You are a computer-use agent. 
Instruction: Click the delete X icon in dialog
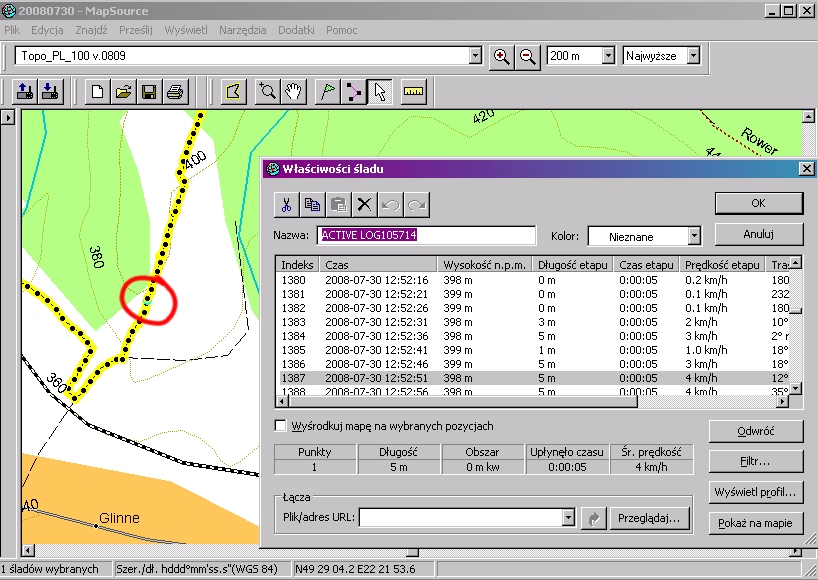(x=365, y=204)
